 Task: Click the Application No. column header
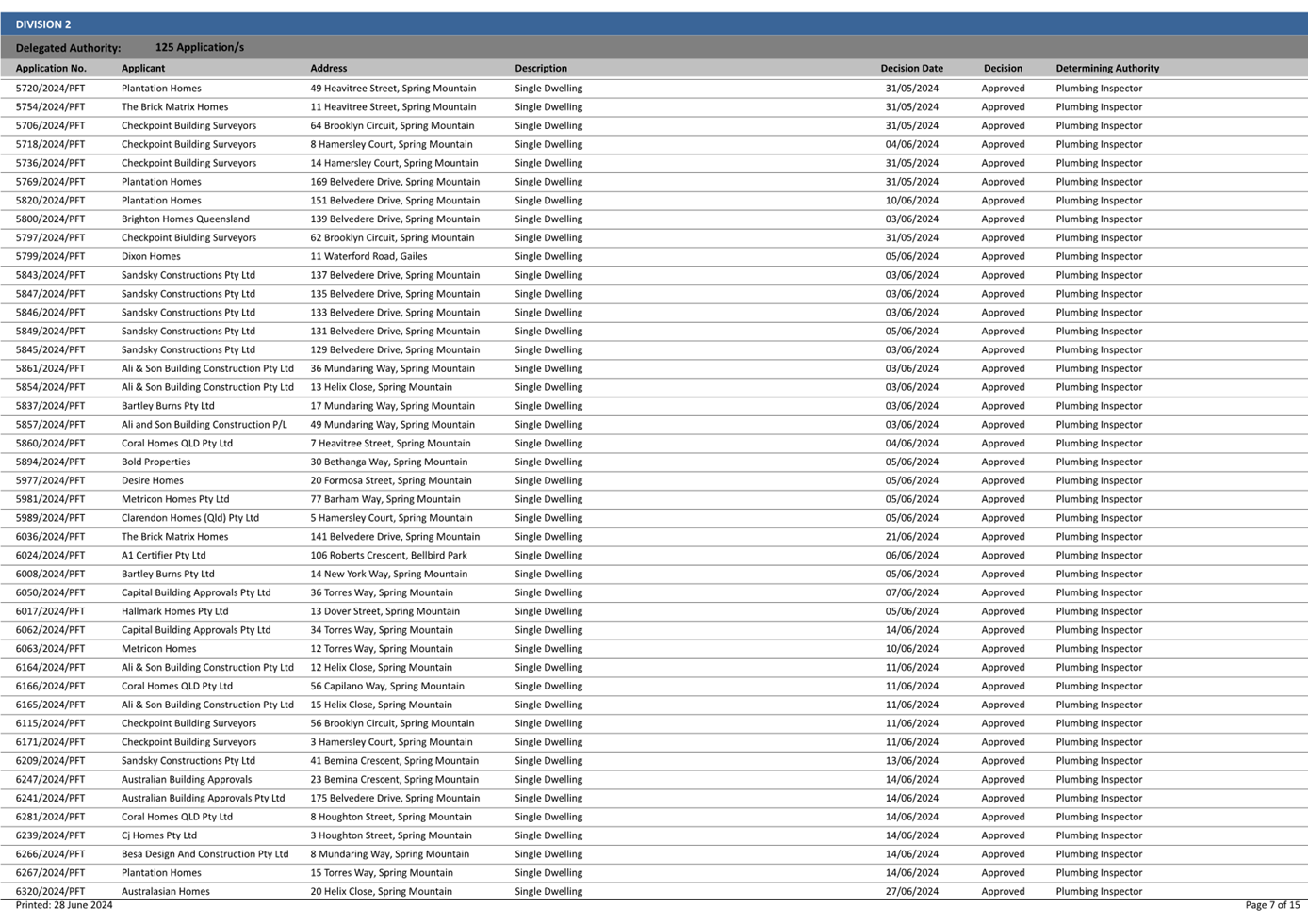(51, 68)
